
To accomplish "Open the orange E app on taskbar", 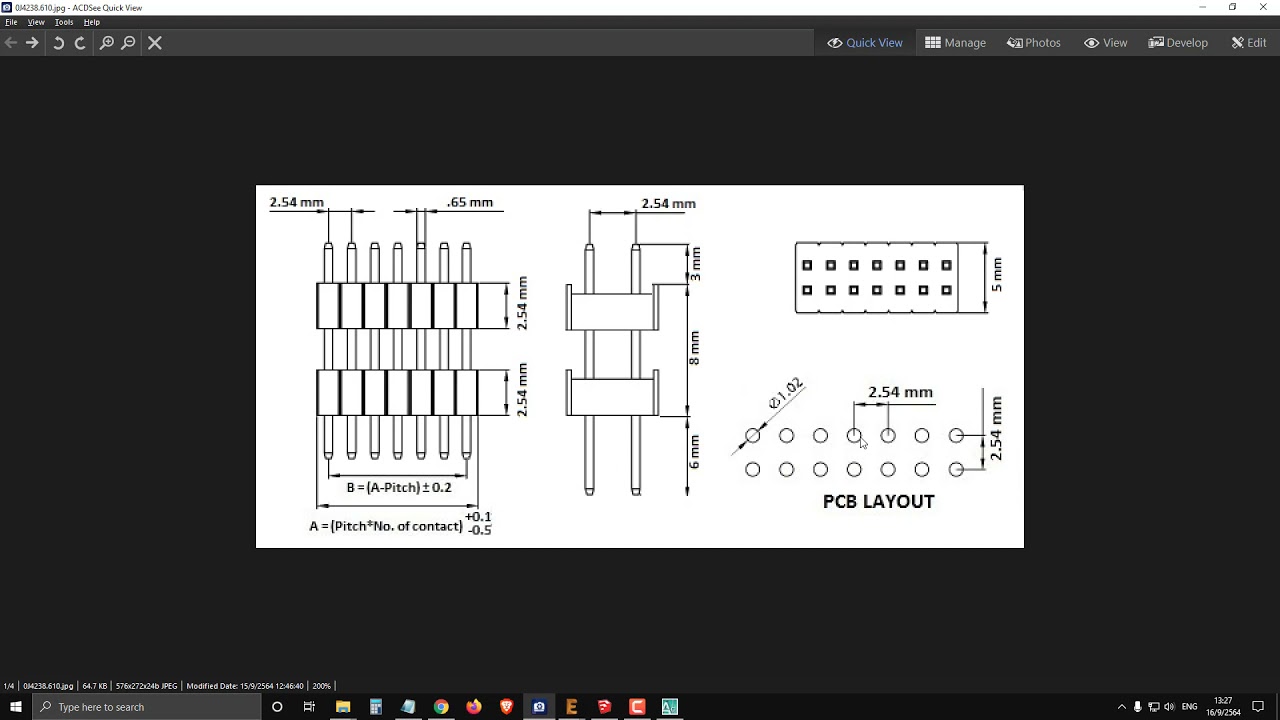I will (572, 707).
